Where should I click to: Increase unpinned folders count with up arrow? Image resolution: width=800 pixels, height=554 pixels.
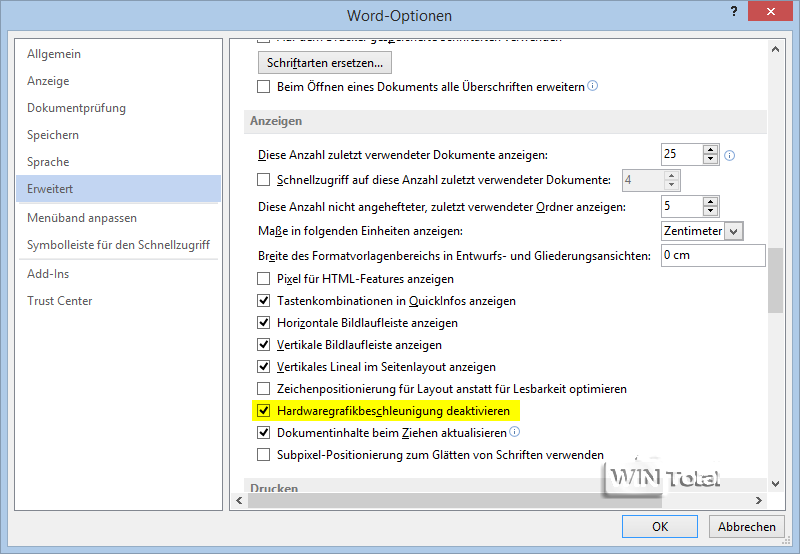[710, 202]
